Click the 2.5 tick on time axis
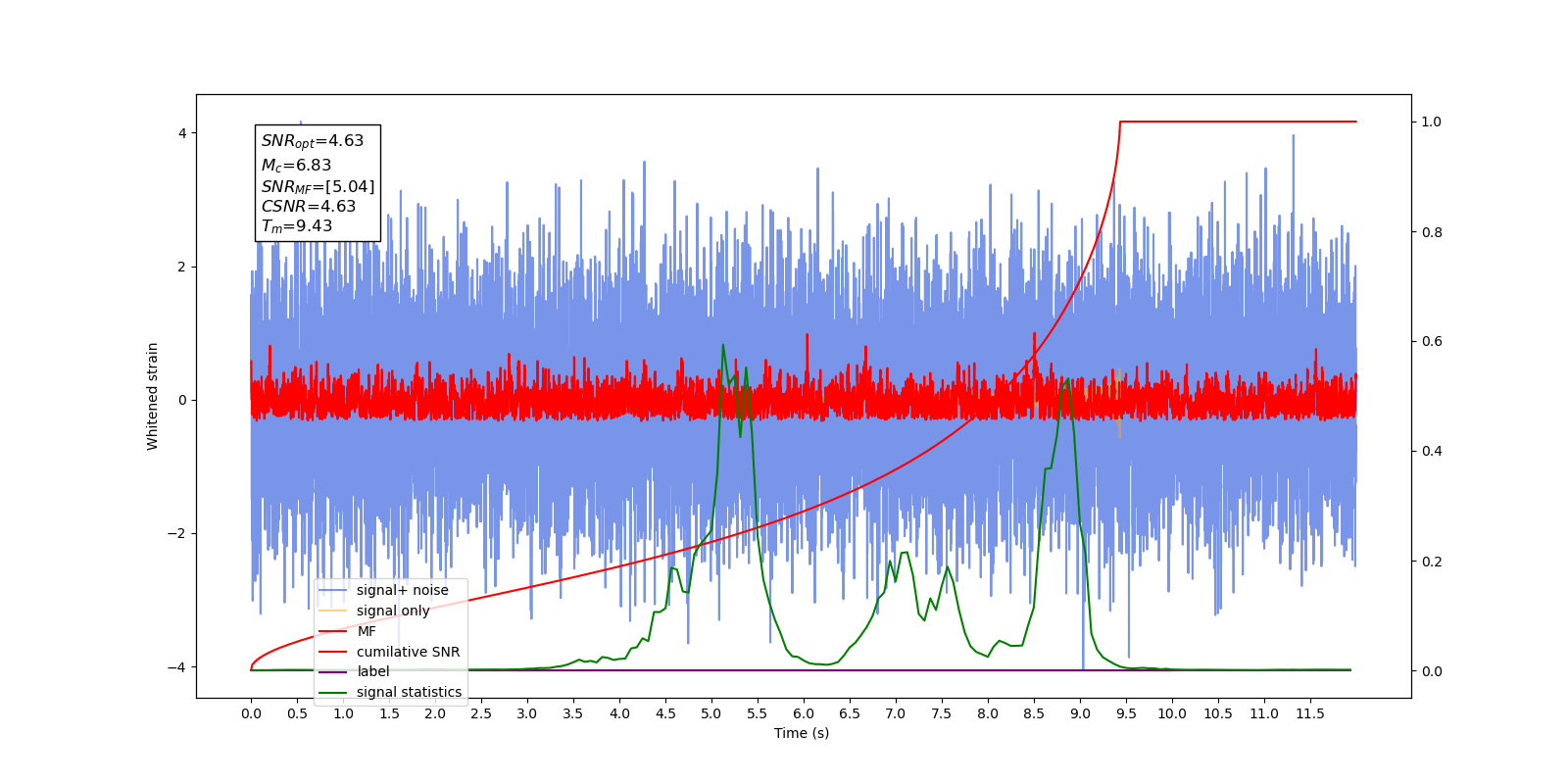The width and height of the screenshot is (1568, 784). tap(481, 713)
